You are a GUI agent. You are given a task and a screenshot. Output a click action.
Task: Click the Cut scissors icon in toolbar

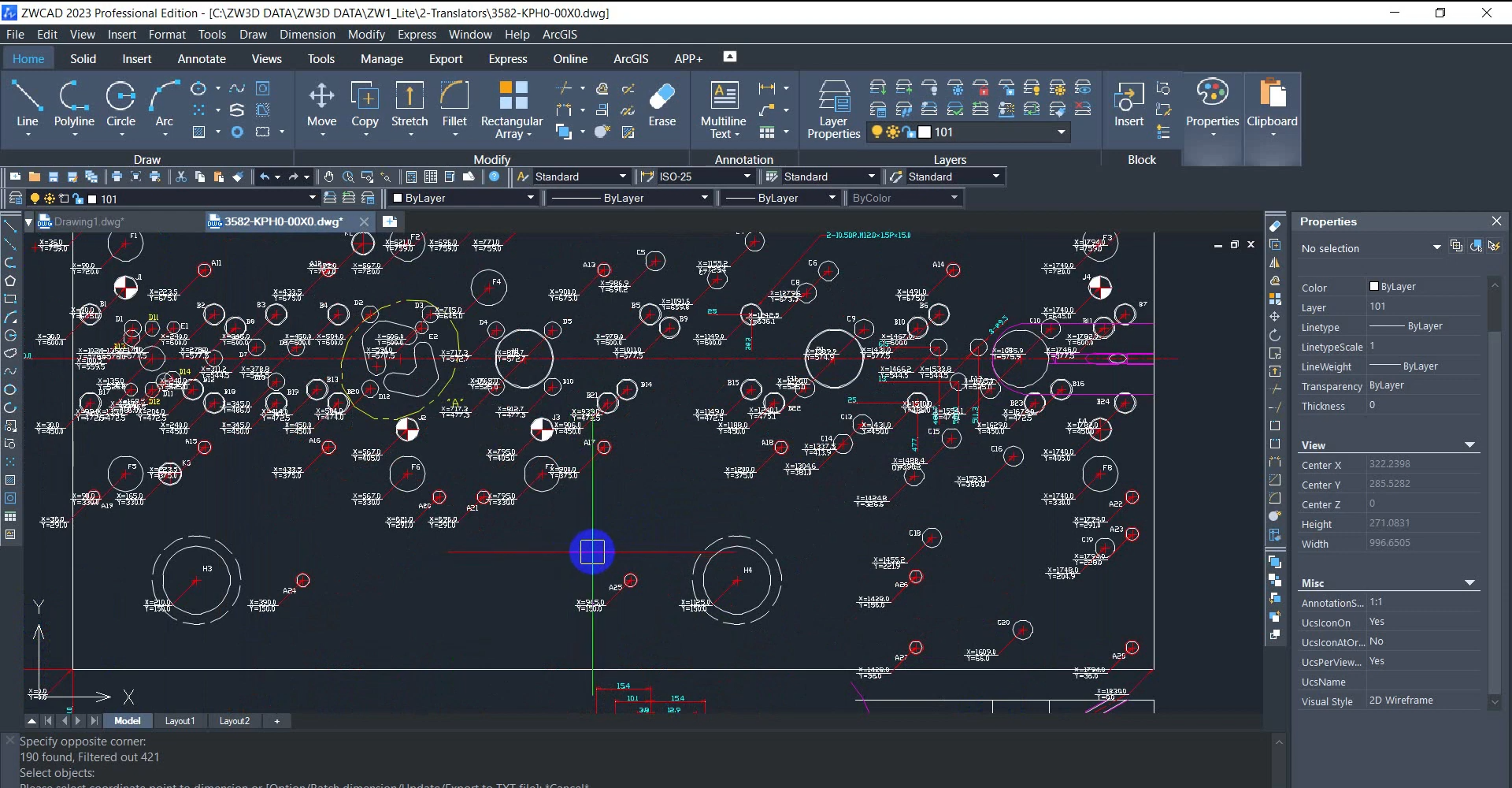tap(181, 177)
